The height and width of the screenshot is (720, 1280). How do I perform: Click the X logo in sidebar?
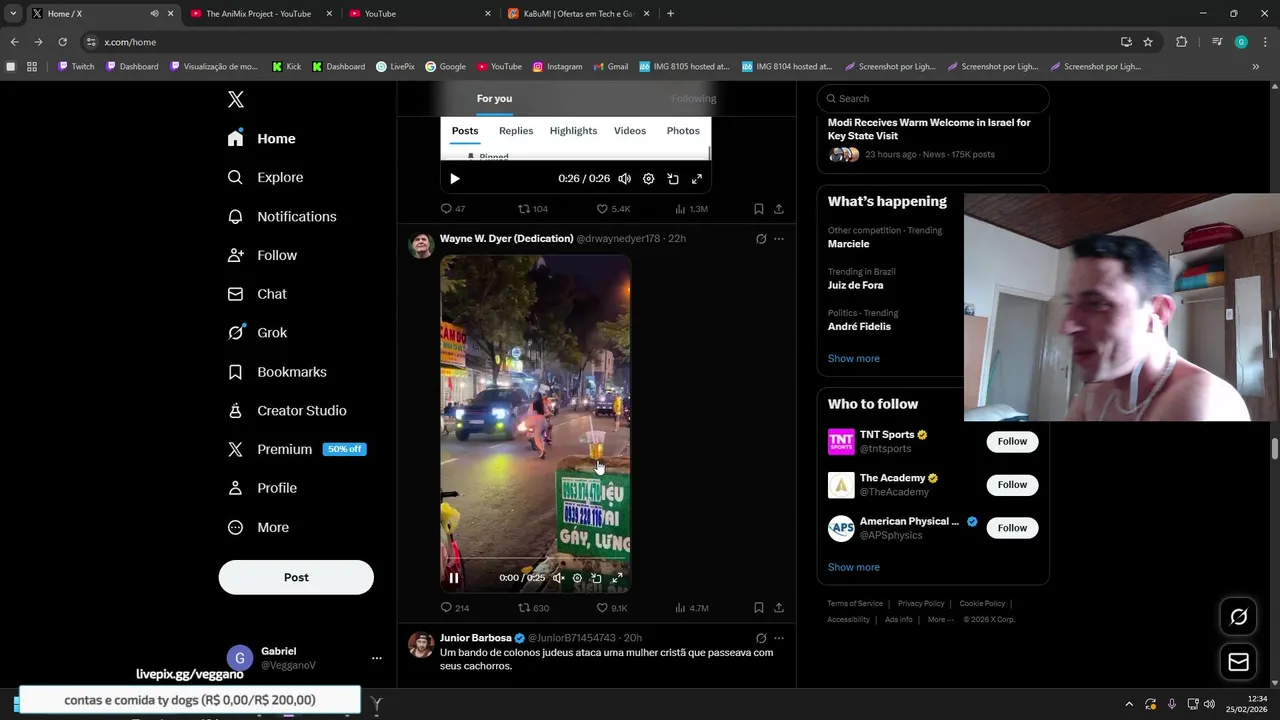click(x=236, y=99)
